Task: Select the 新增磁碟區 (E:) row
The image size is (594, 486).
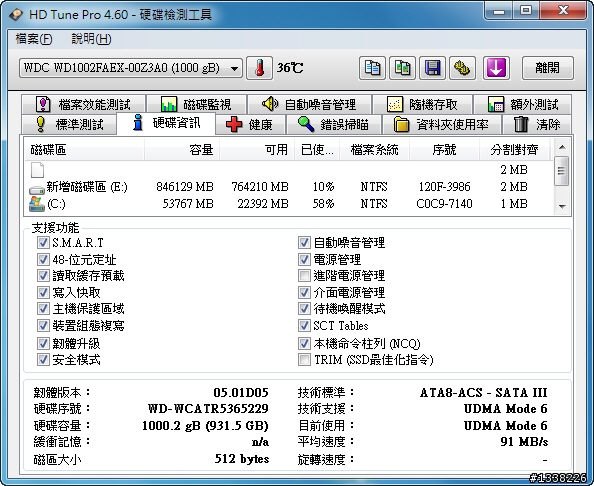Action: 288,187
